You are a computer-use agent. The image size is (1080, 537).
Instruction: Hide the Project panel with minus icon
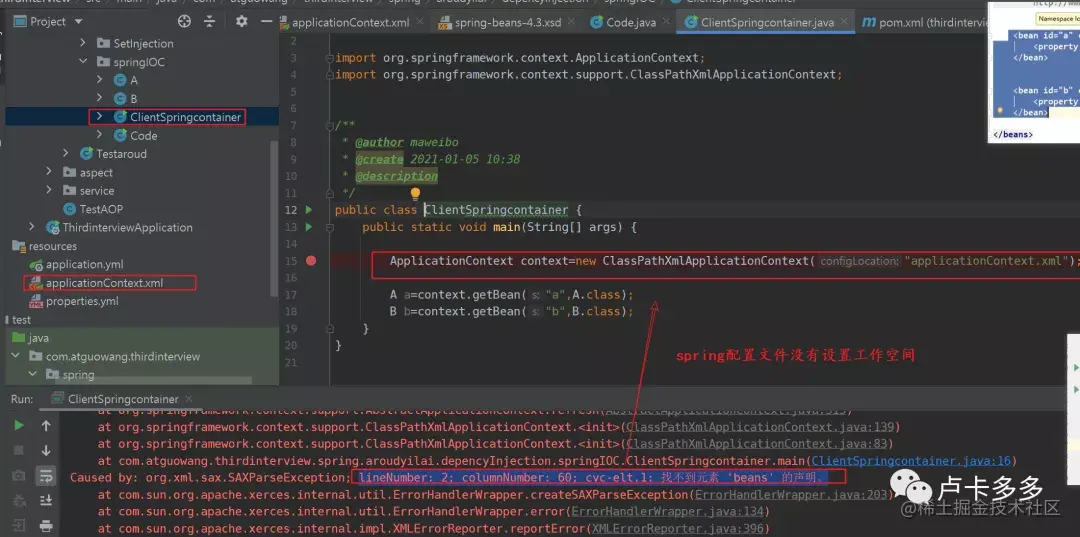point(267,21)
